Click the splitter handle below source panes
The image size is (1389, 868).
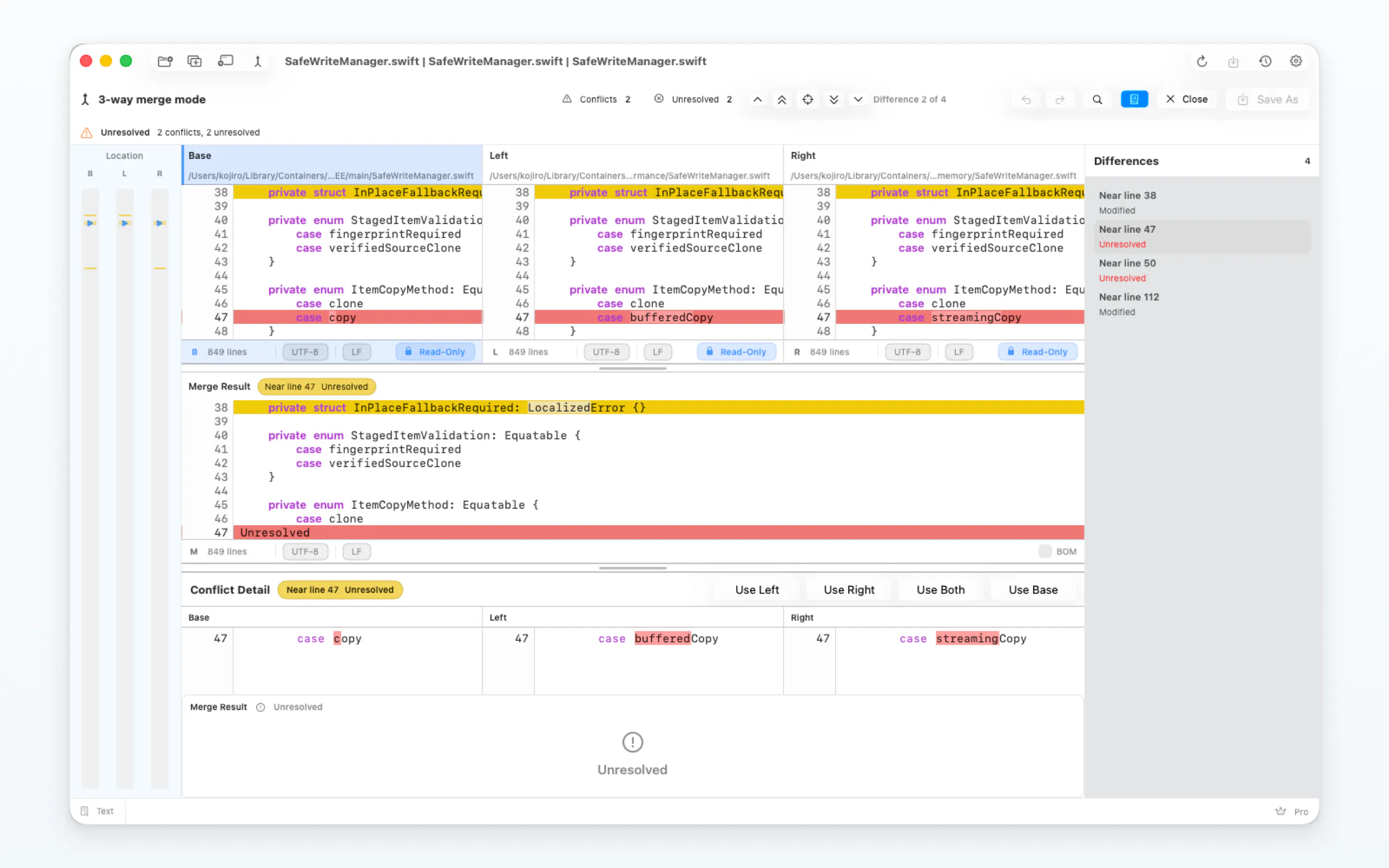[633, 368]
